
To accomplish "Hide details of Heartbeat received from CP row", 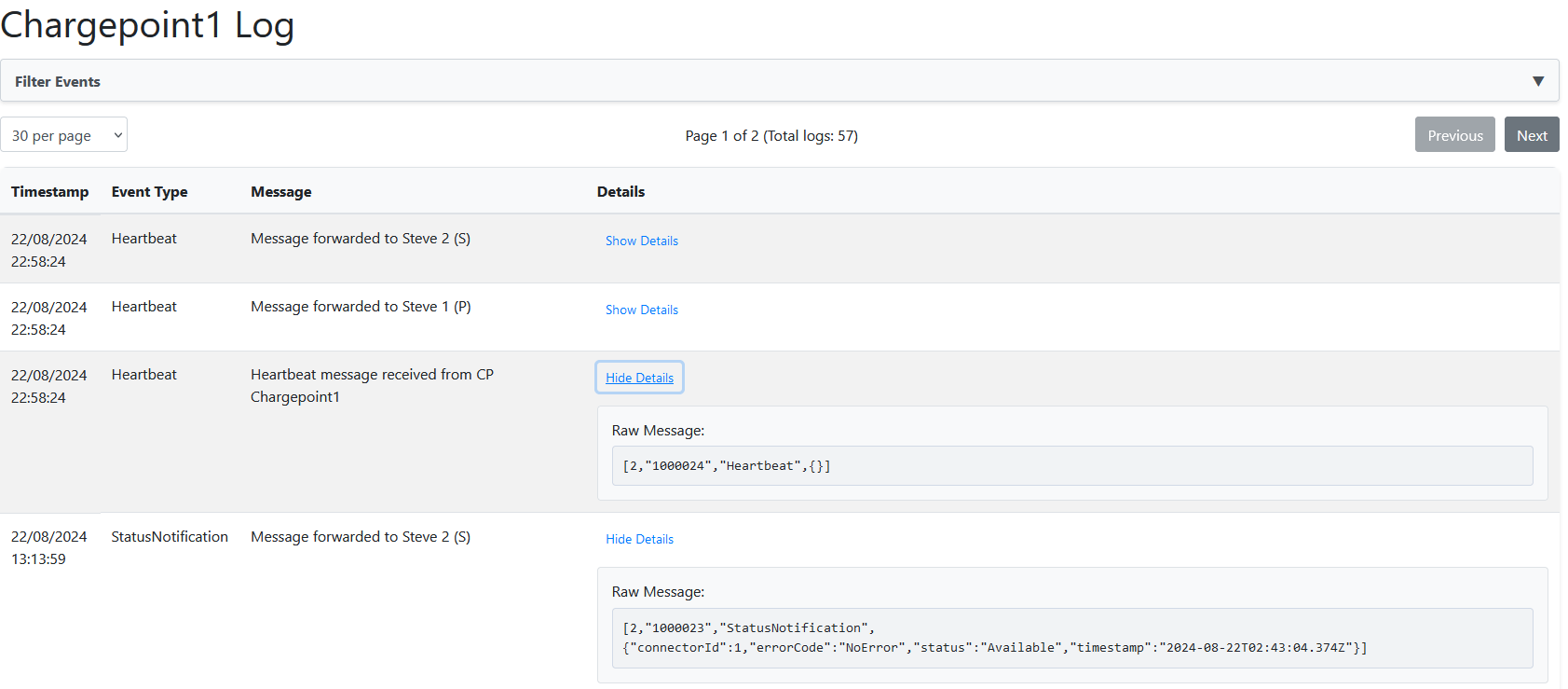I will point(640,378).
